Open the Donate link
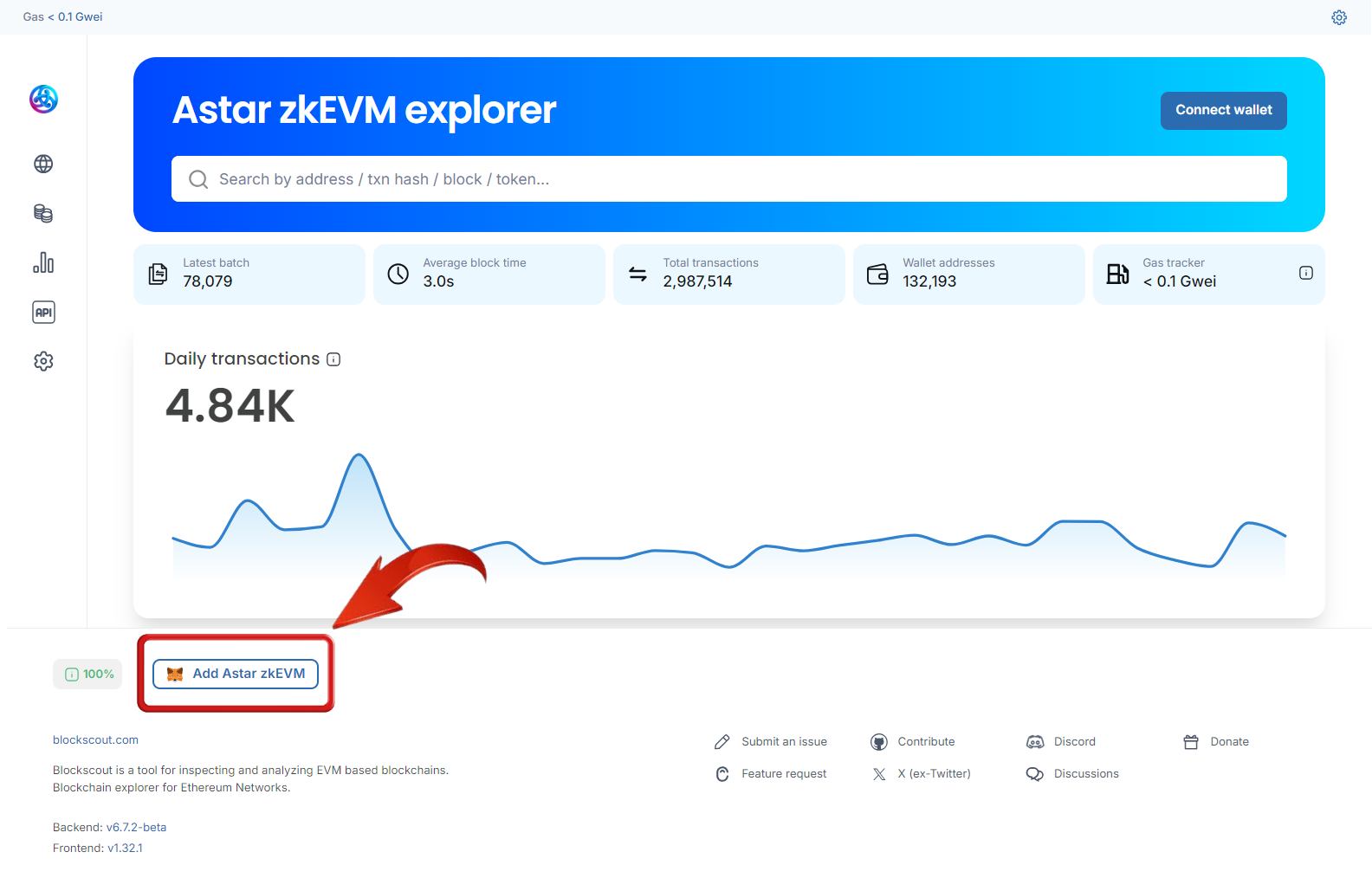This screenshot has height=878, width=1372. tap(1229, 742)
